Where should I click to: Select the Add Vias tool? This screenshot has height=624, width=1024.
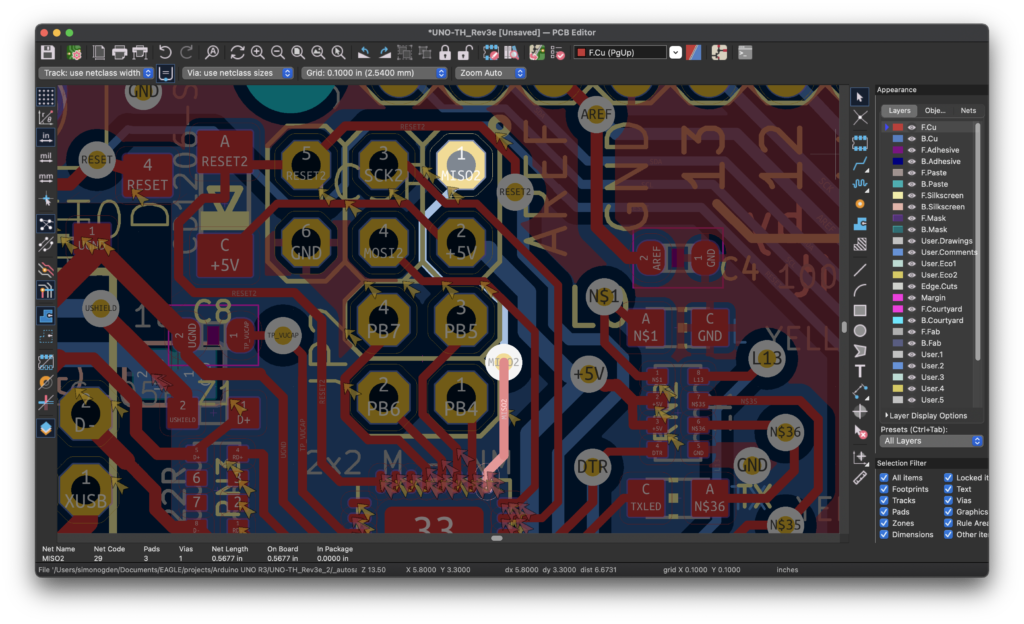pos(860,204)
